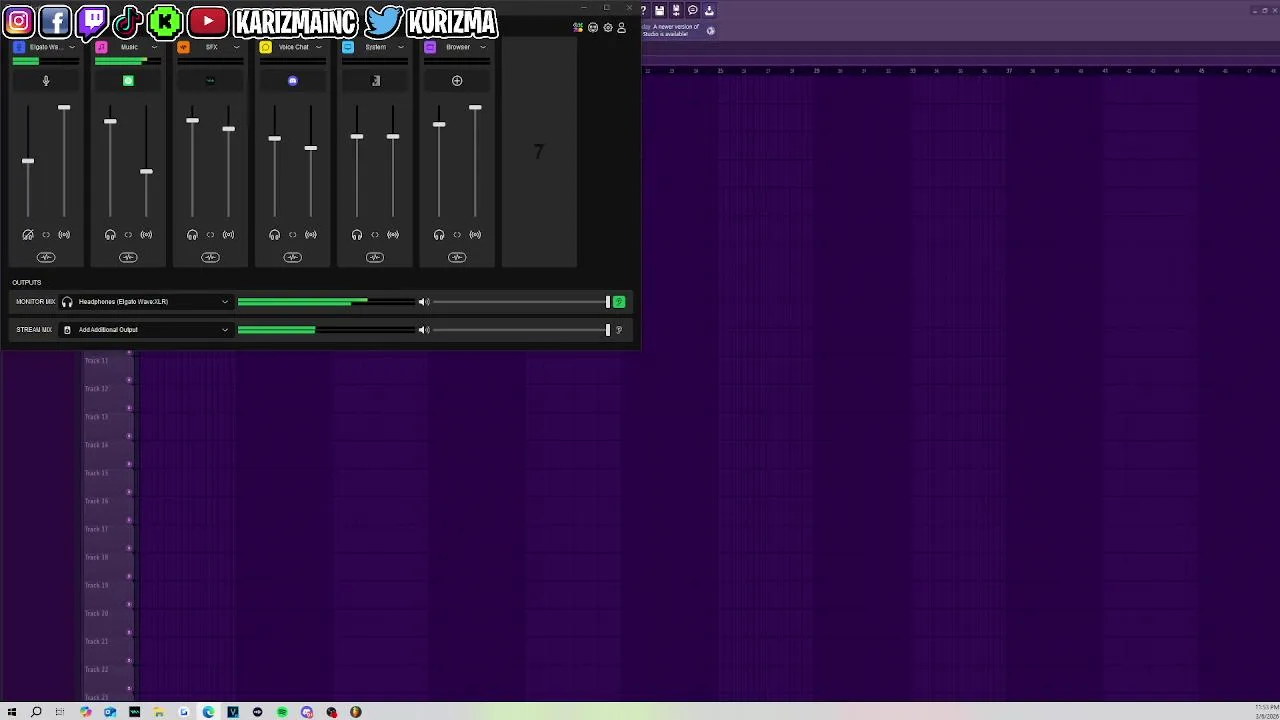Open effects for the Browser channel

tap(457, 258)
